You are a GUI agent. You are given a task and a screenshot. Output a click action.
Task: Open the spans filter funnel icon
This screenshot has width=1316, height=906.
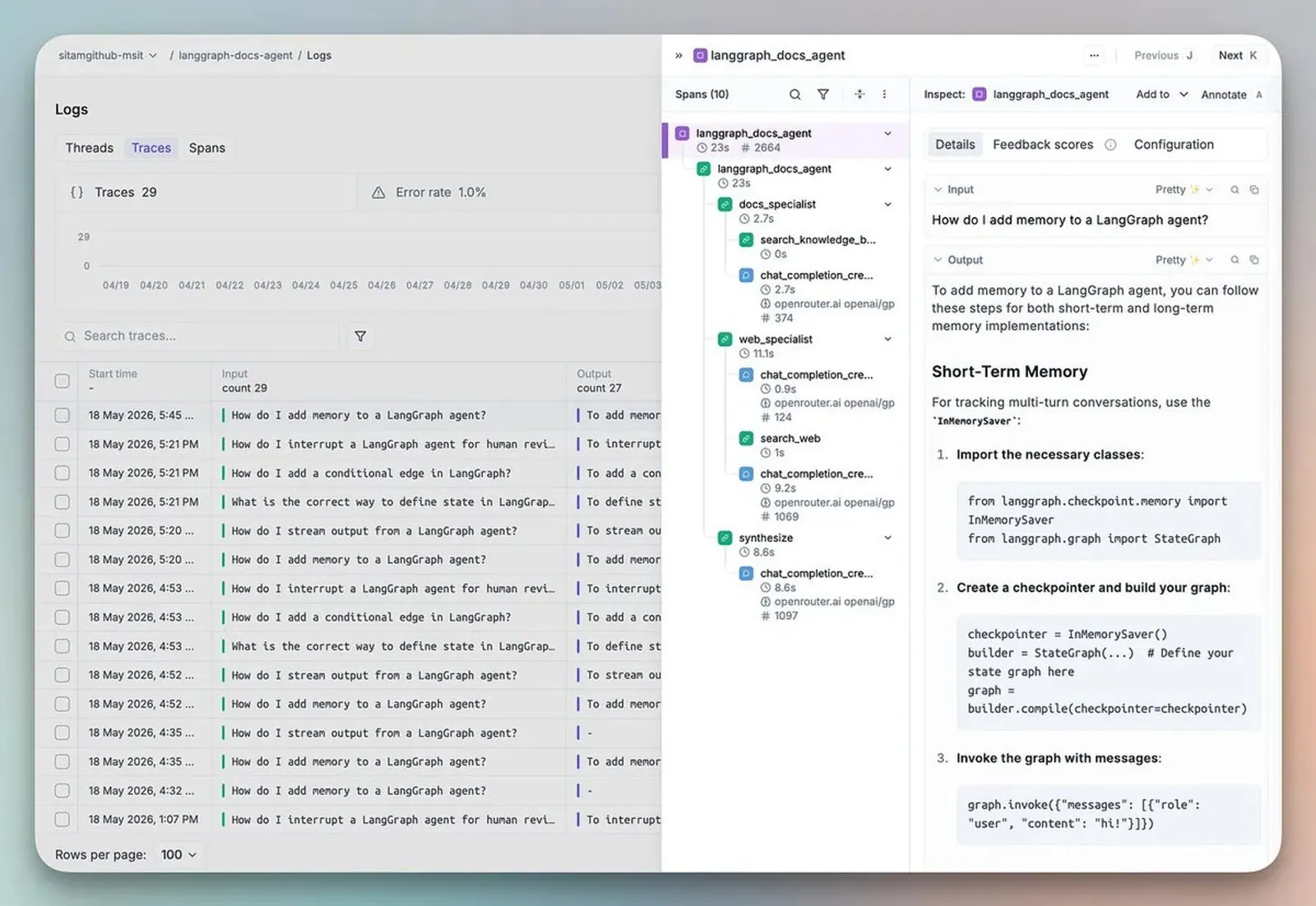(x=822, y=95)
